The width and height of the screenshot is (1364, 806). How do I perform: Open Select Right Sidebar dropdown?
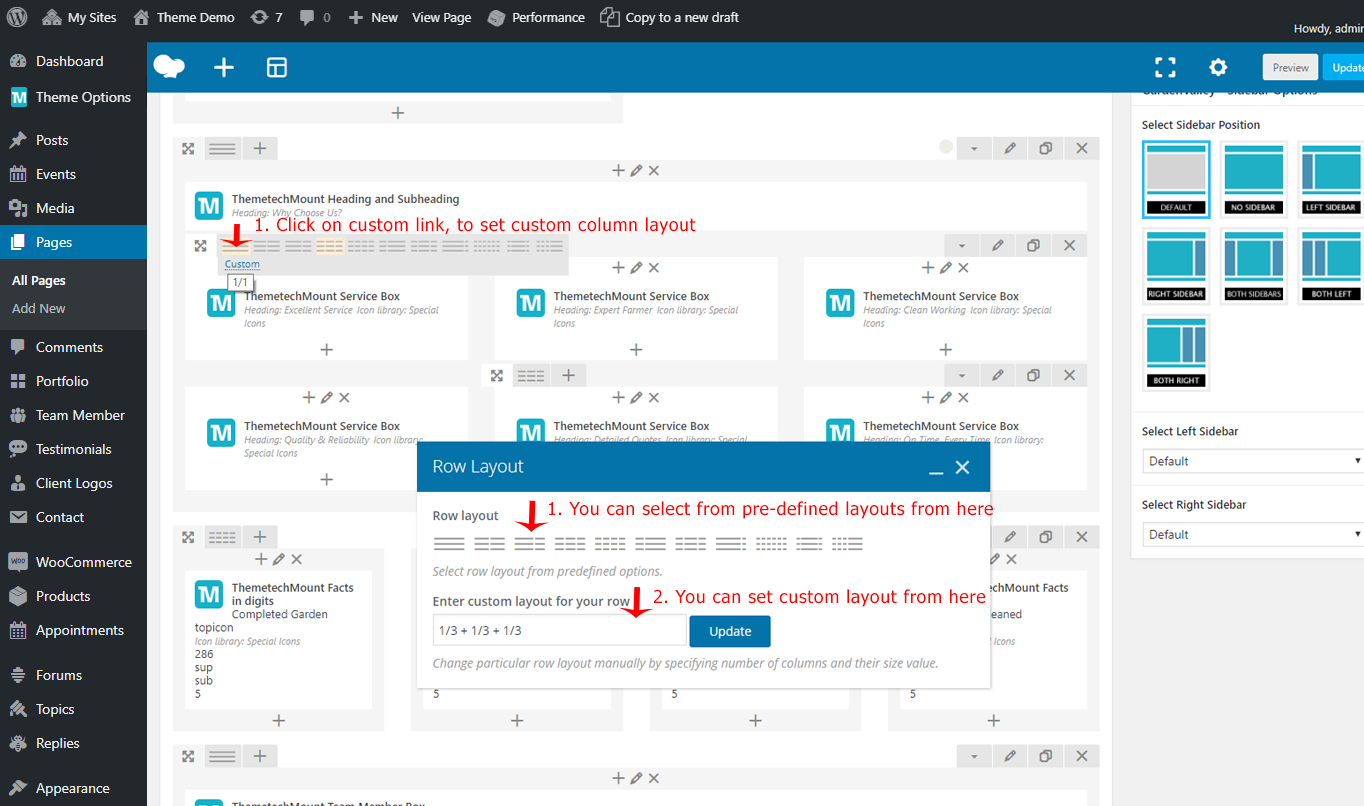click(1252, 534)
